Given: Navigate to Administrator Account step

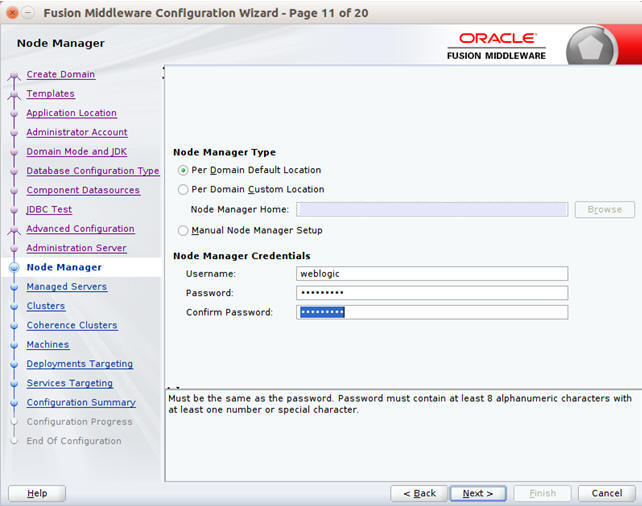Looking at the screenshot, I should (x=77, y=132).
